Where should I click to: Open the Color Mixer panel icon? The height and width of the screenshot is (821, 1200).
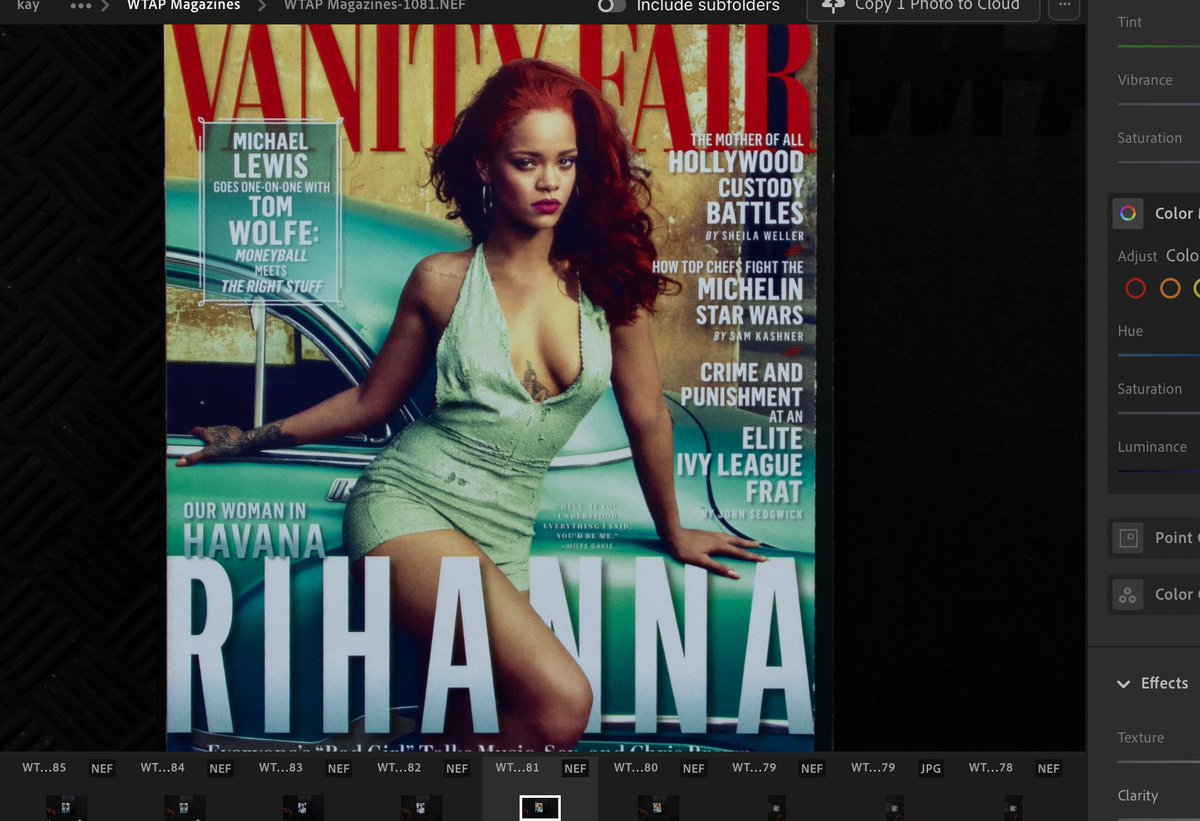pos(1128,213)
